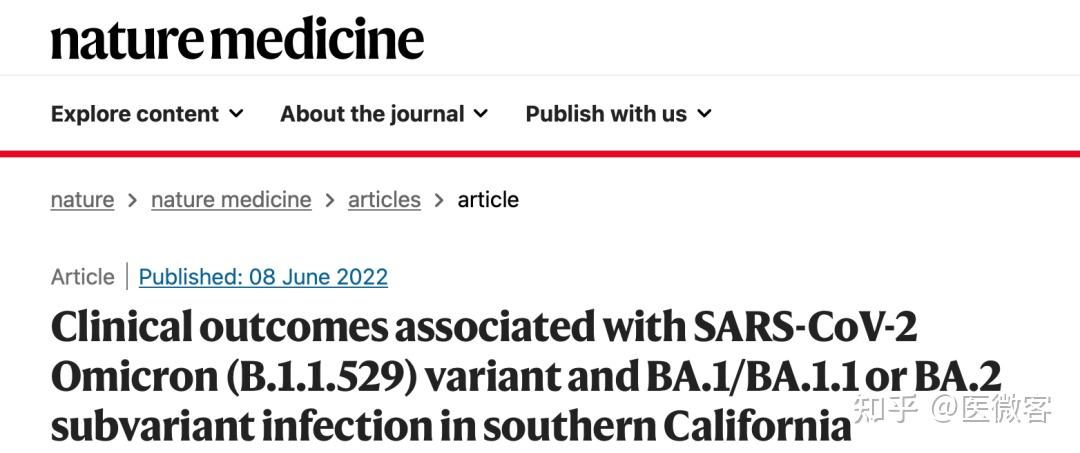Open the About the journal menu

(x=372, y=114)
